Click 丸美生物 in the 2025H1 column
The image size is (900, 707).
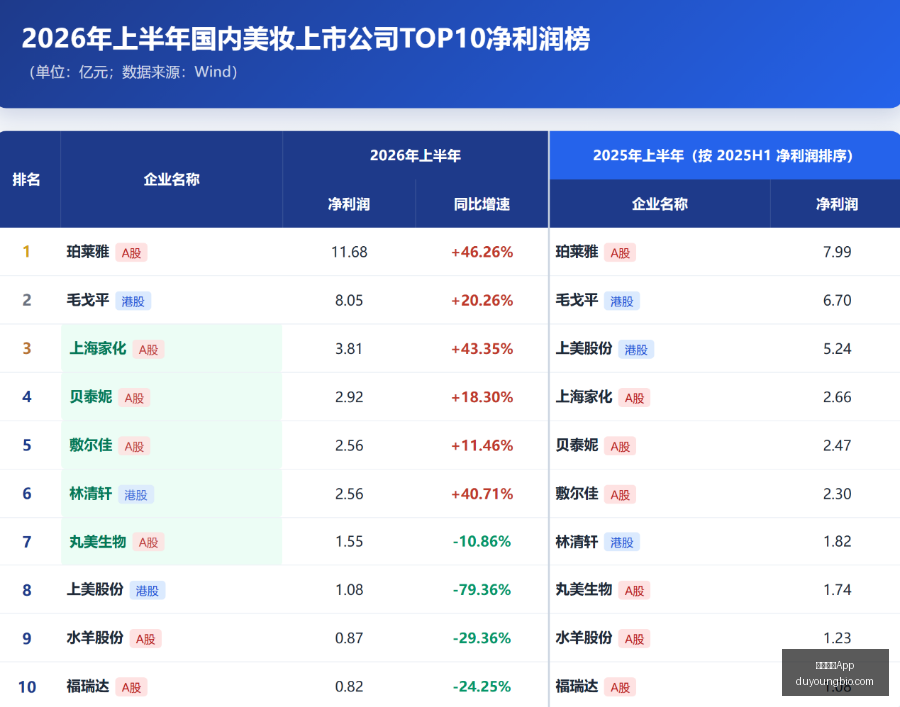584,590
